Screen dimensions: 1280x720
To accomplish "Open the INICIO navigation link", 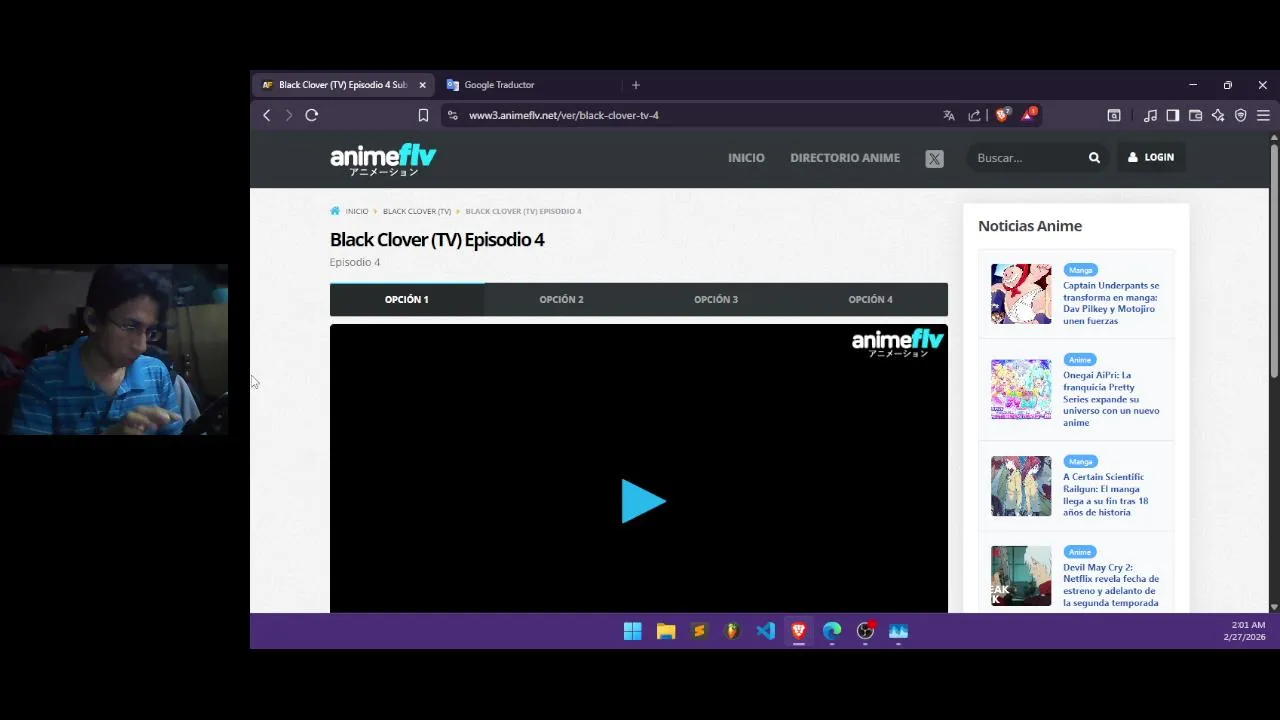I will click(746, 158).
